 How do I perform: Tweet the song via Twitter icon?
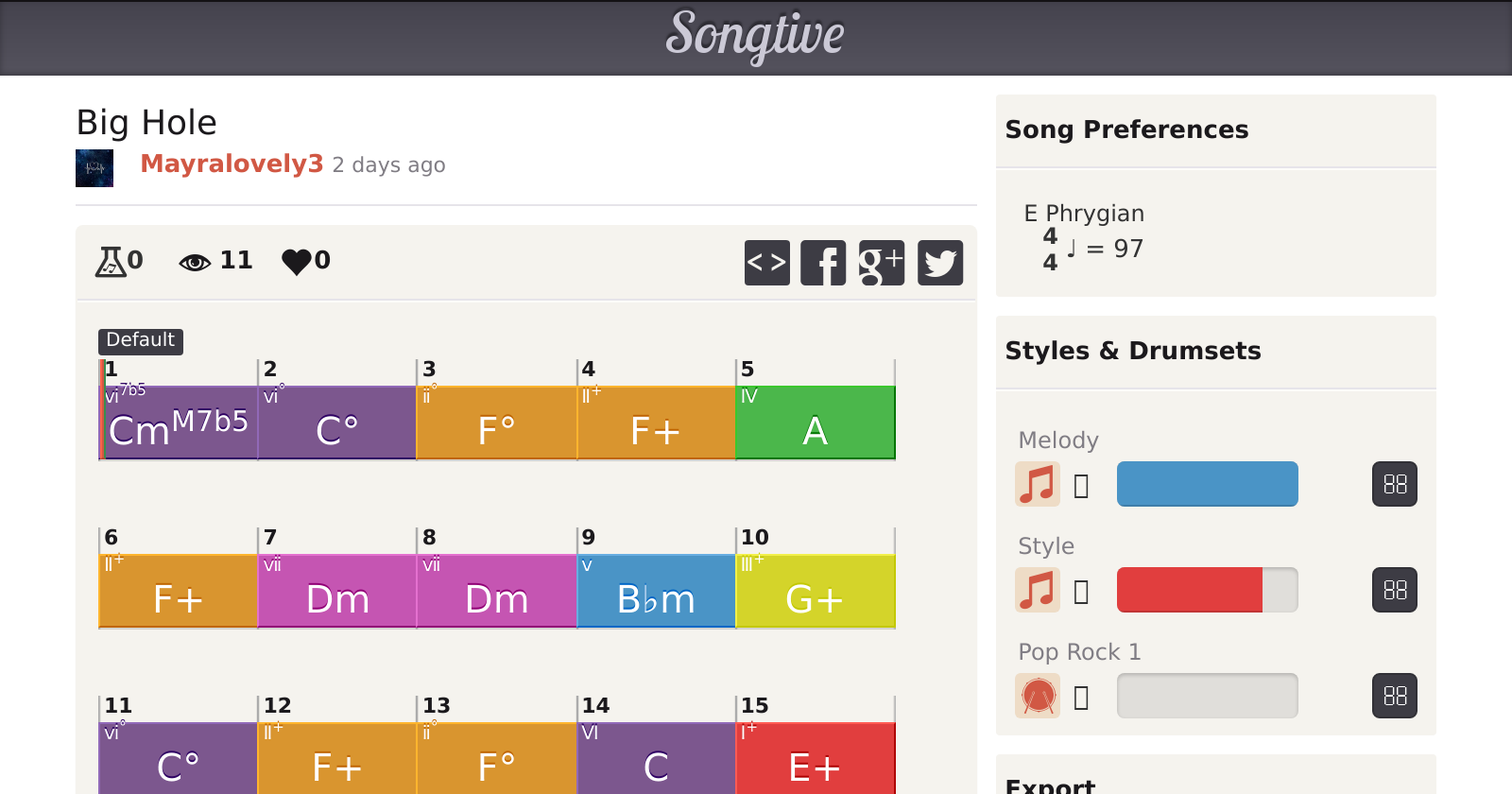coord(940,263)
